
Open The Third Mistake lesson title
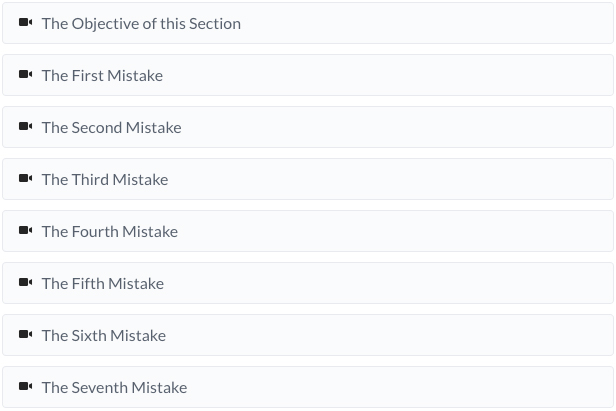click(x=105, y=180)
